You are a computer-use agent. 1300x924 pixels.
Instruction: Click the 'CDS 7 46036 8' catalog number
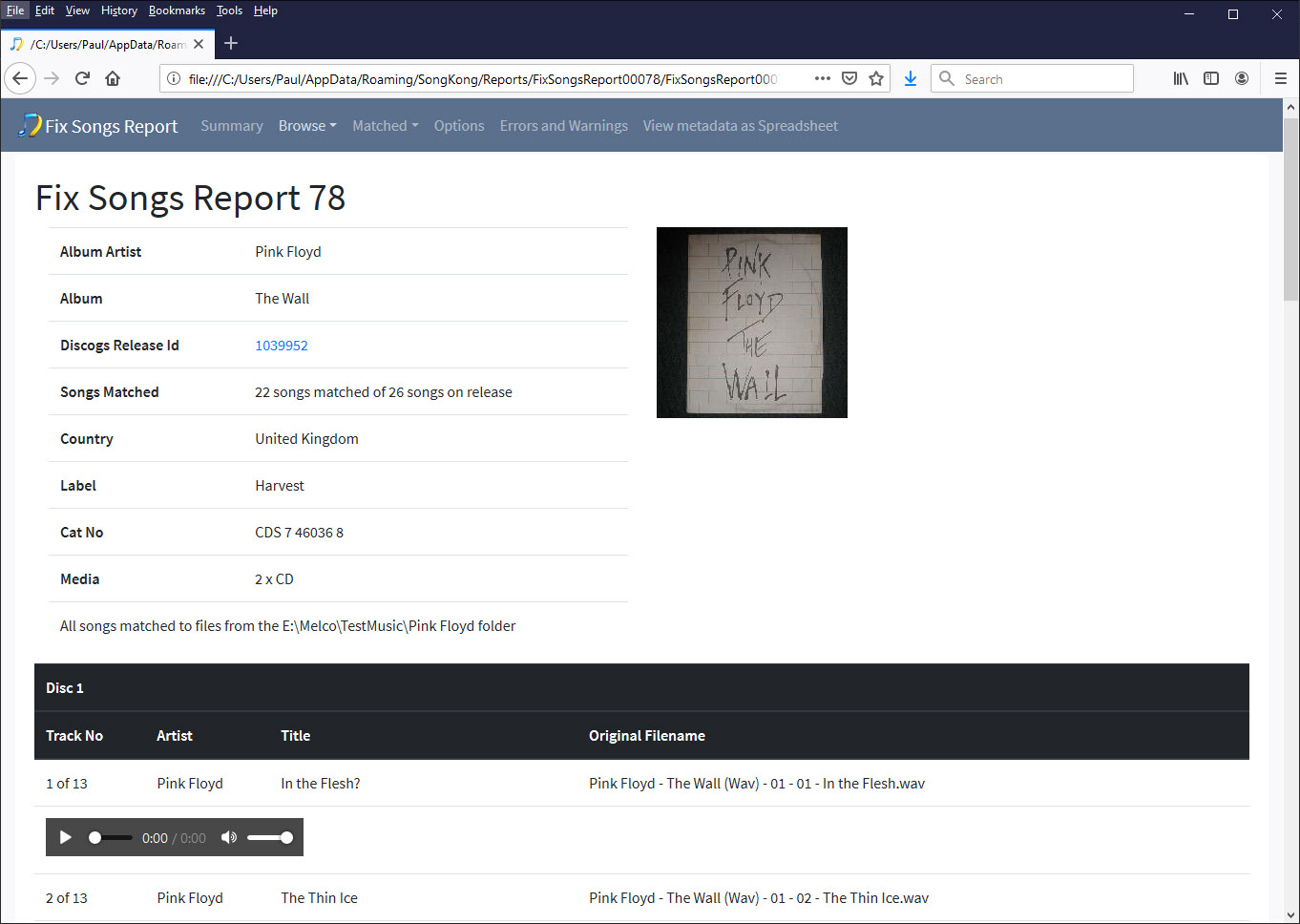point(299,532)
